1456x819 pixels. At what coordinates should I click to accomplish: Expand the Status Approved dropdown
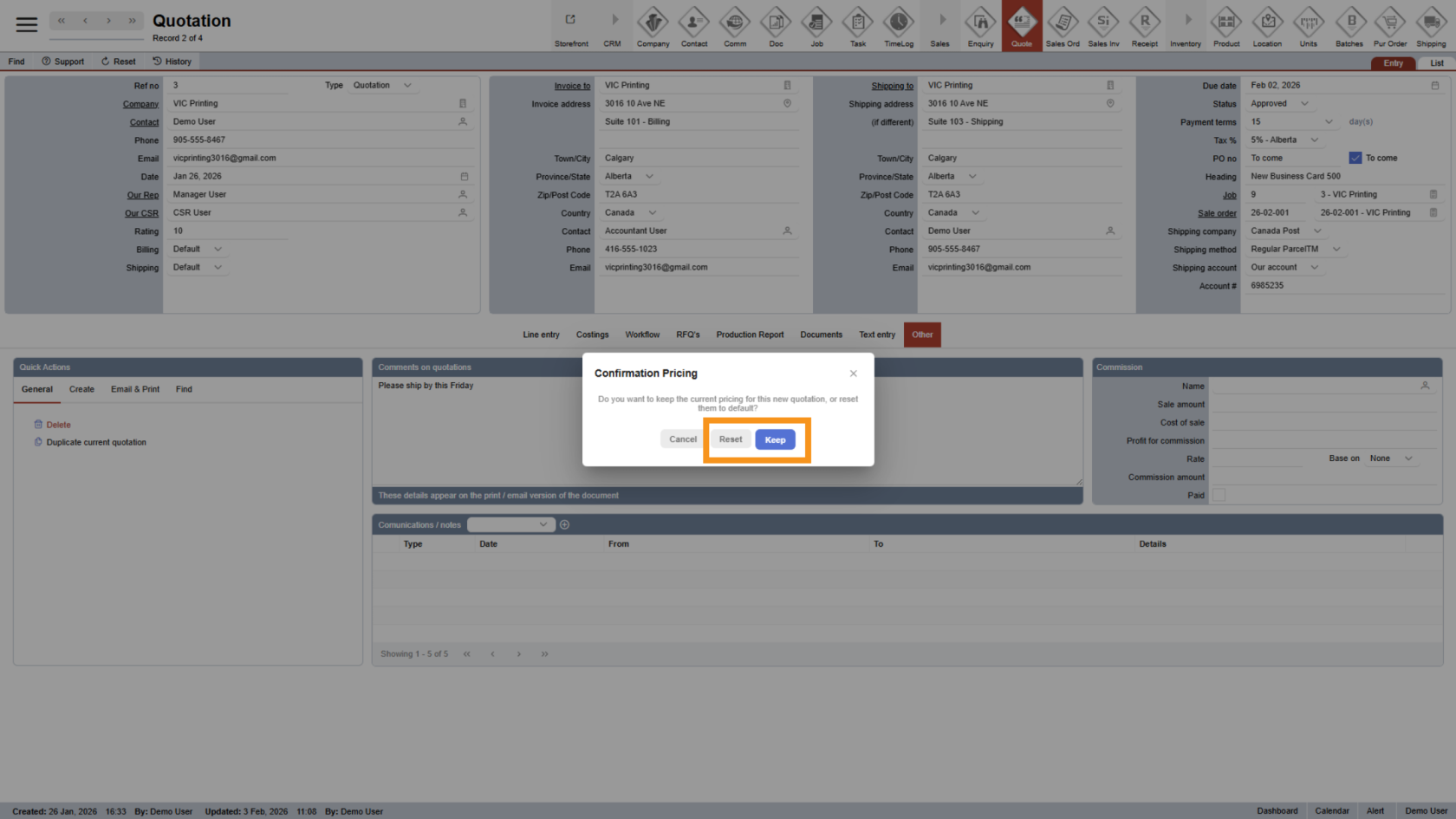point(1304,104)
